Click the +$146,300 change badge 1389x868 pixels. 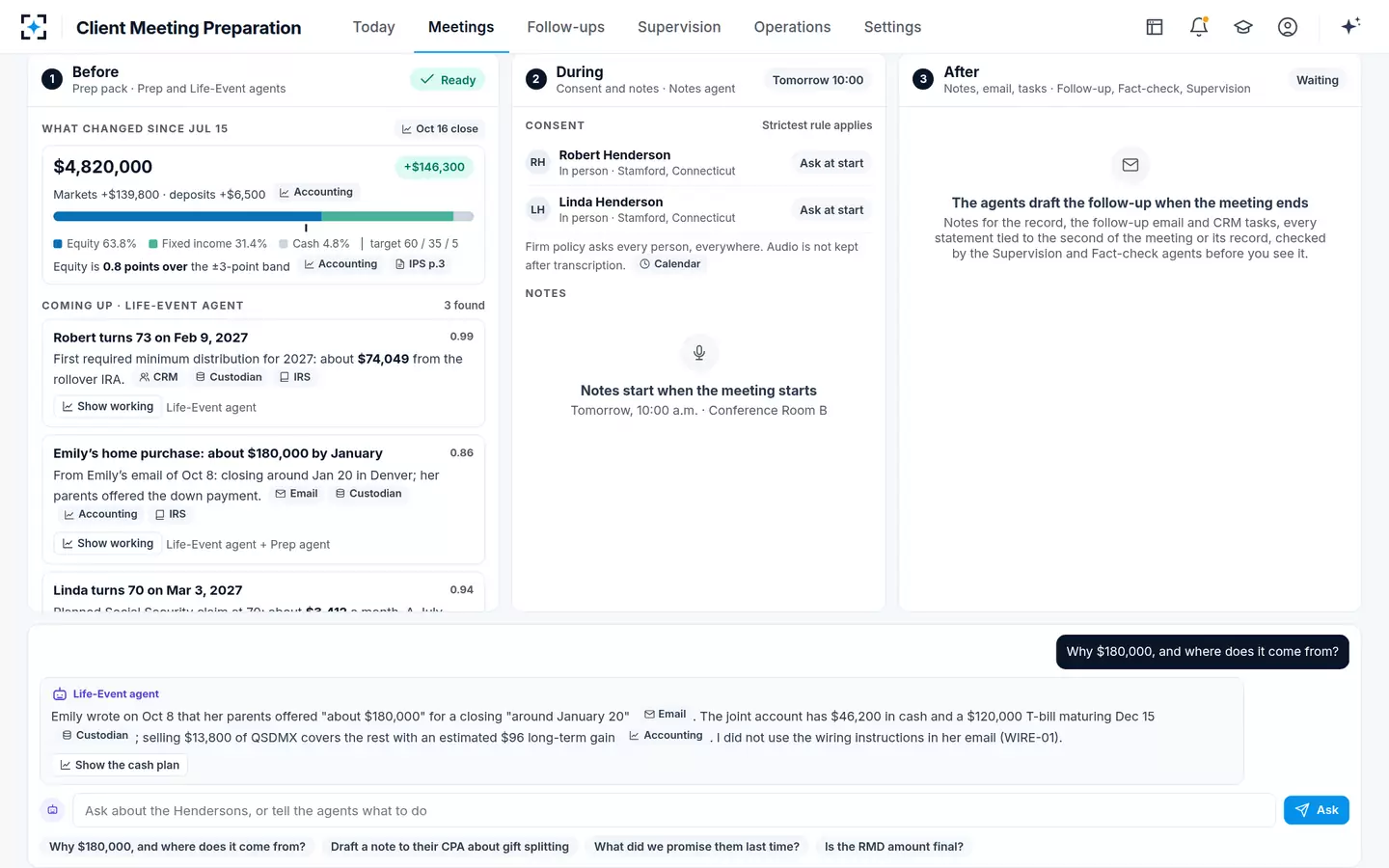click(434, 167)
